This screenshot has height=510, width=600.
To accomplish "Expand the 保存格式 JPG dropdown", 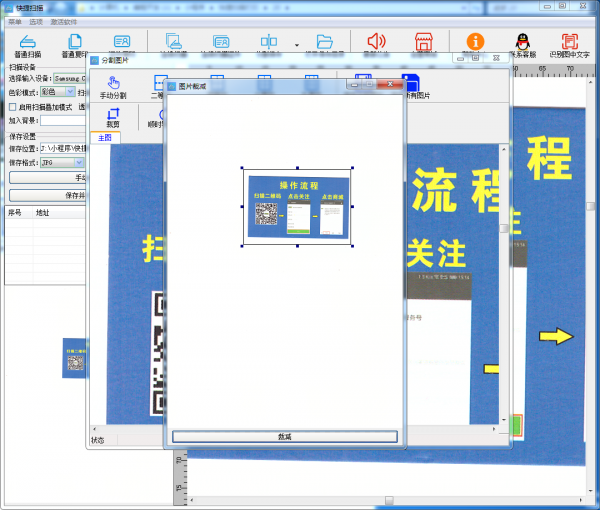I will click(62, 162).
